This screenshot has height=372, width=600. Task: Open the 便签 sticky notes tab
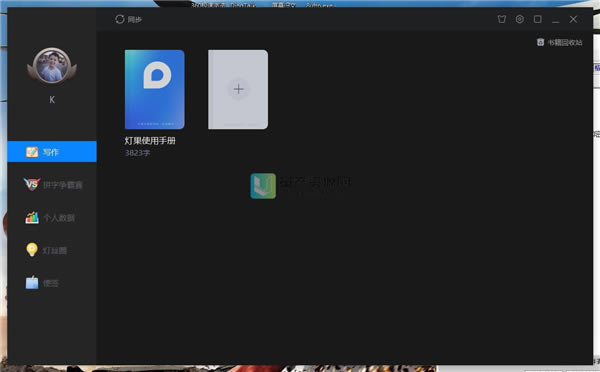point(42,283)
